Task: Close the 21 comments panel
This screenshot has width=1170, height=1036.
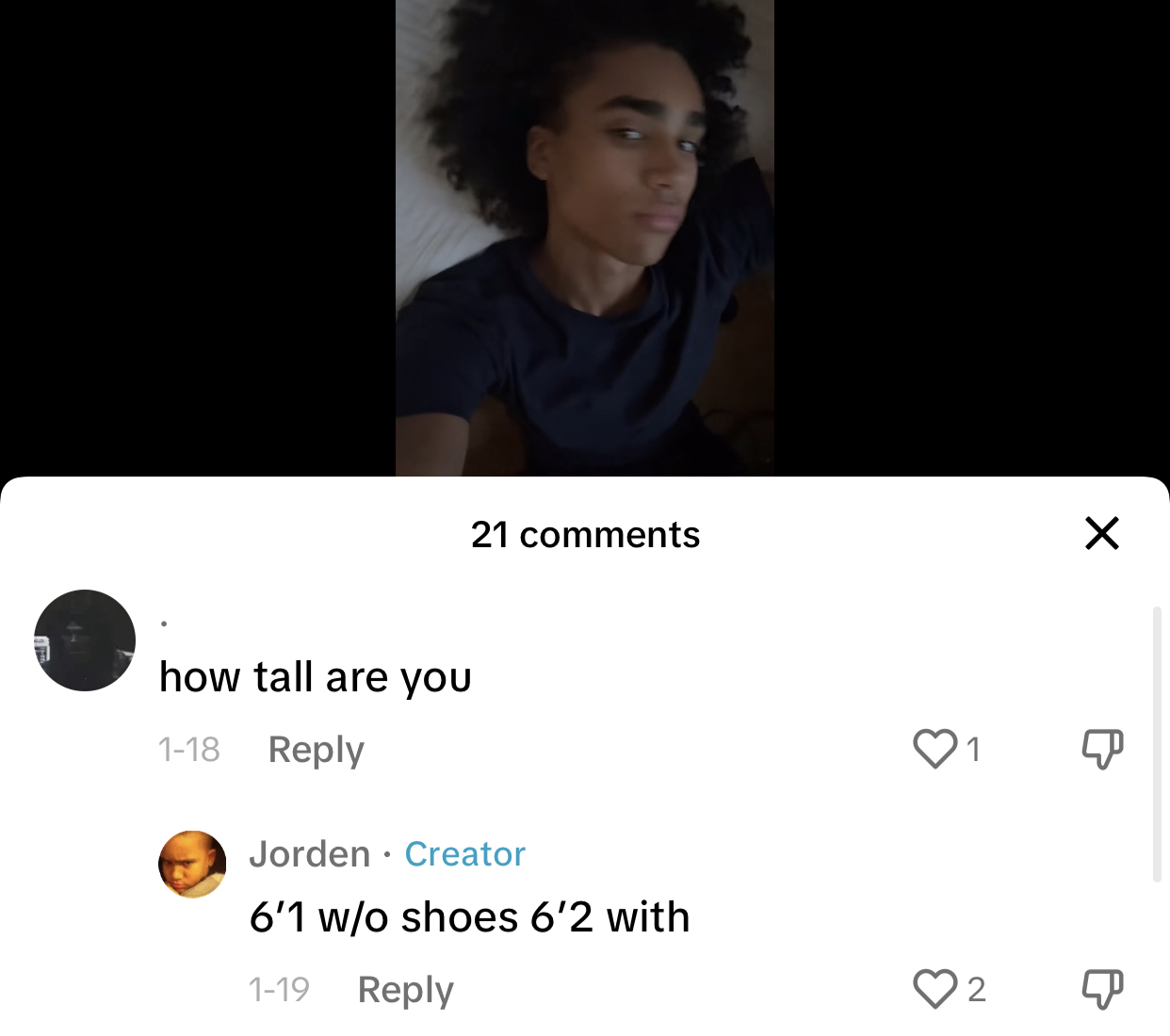Action: click(x=1101, y=533)
